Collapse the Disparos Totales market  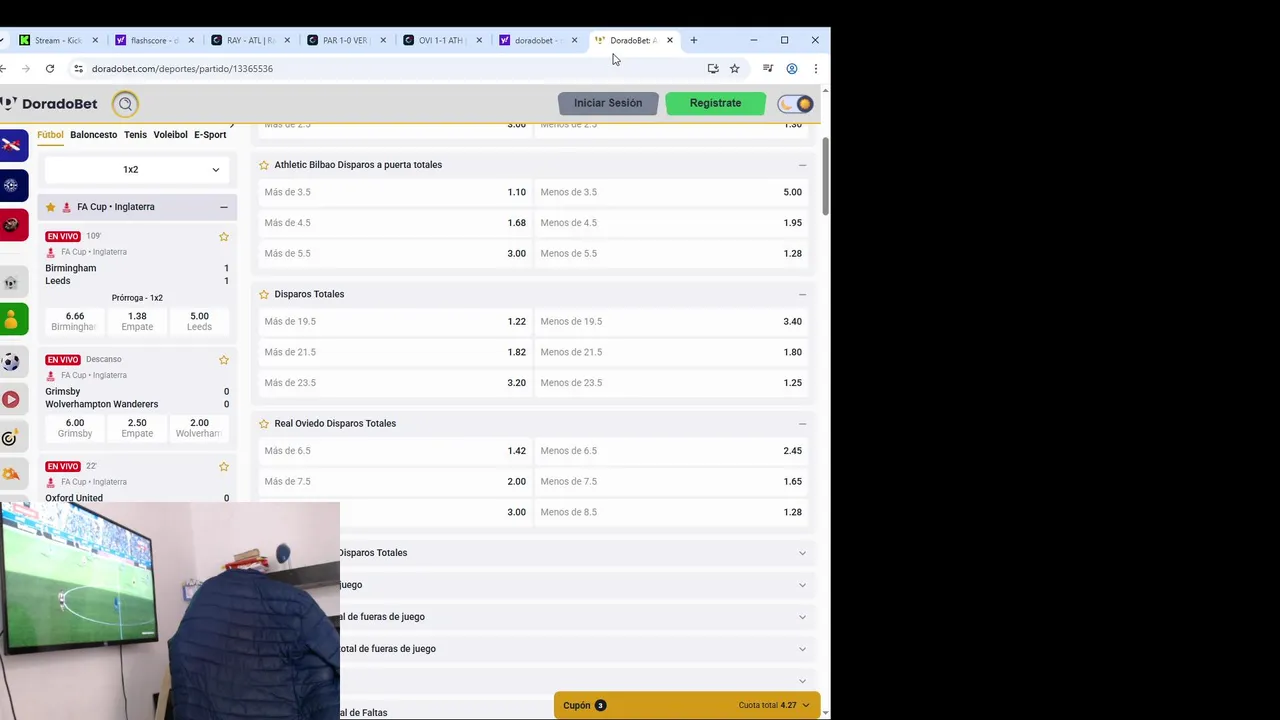tap(802, 294)
